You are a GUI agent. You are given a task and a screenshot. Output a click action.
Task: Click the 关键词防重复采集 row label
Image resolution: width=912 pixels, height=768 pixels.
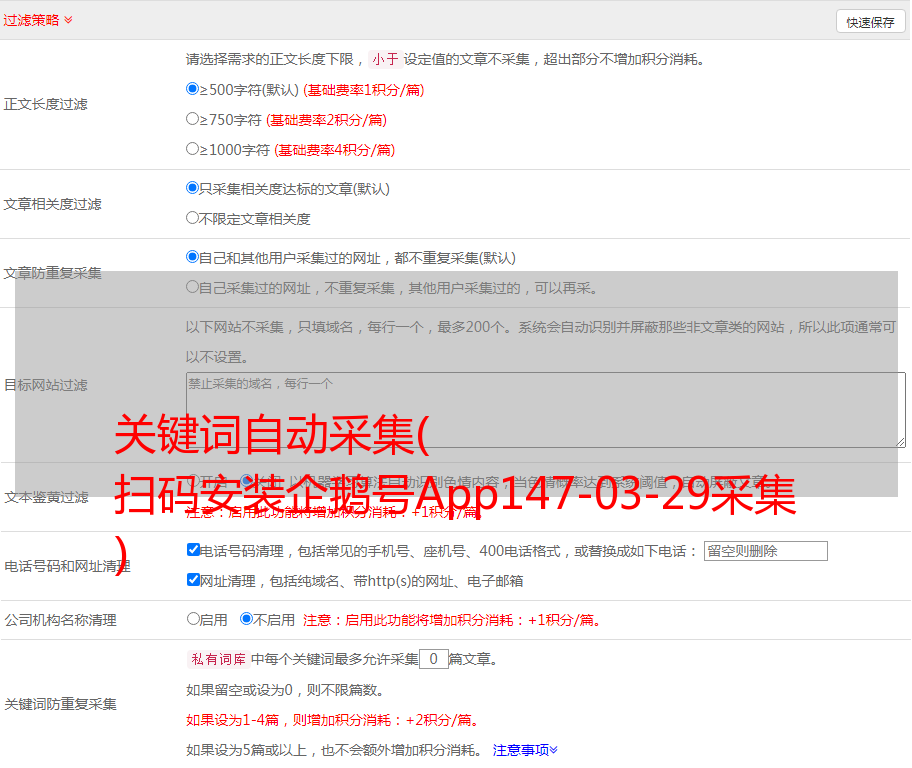coord(60,705)
